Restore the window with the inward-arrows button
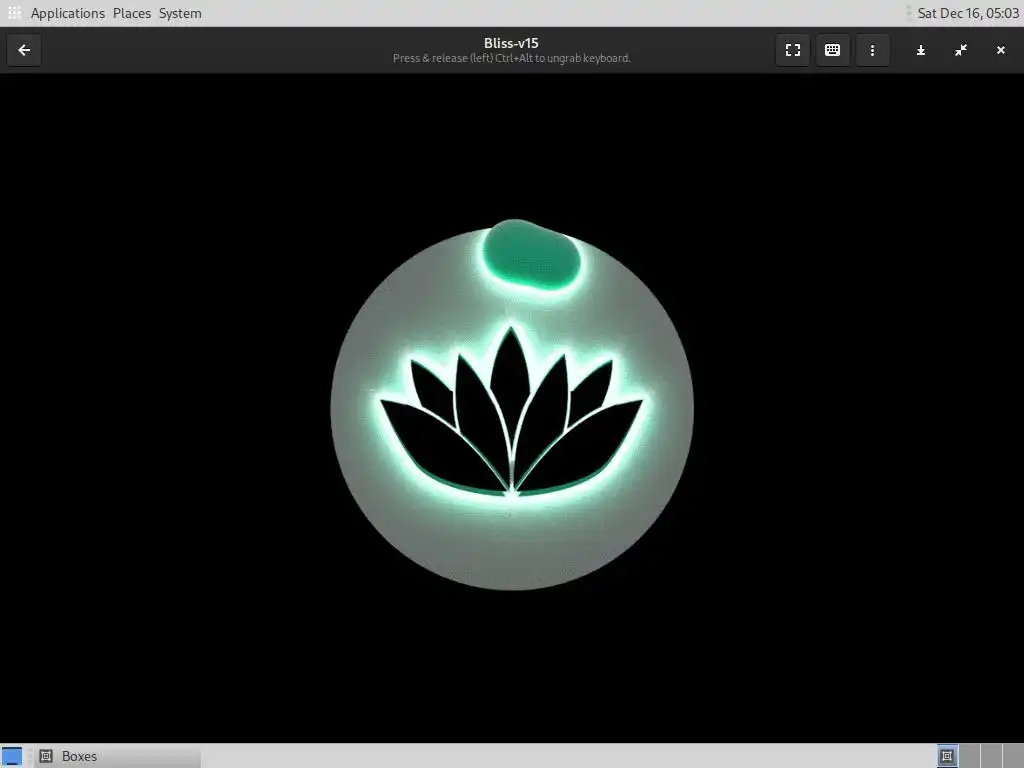The width and height of the screenshot is (1024, 768). point(961,50)
